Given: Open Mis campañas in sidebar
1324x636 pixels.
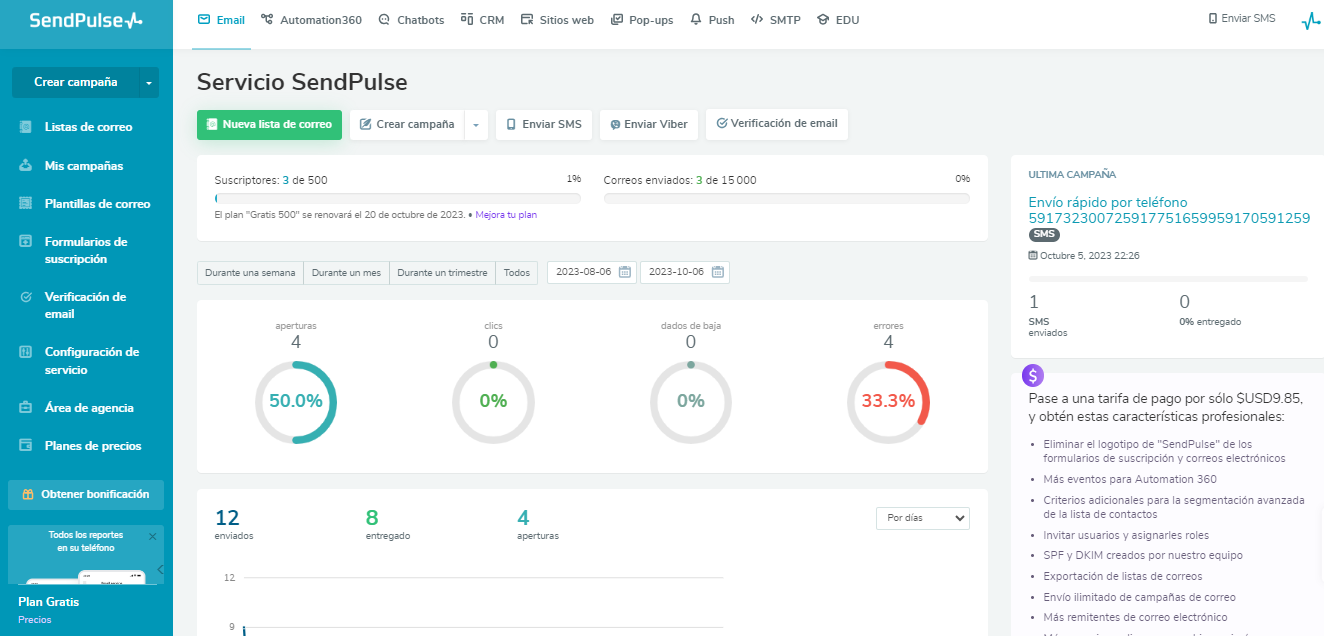Looking at the screenshot, I should [x=84, y=166].
